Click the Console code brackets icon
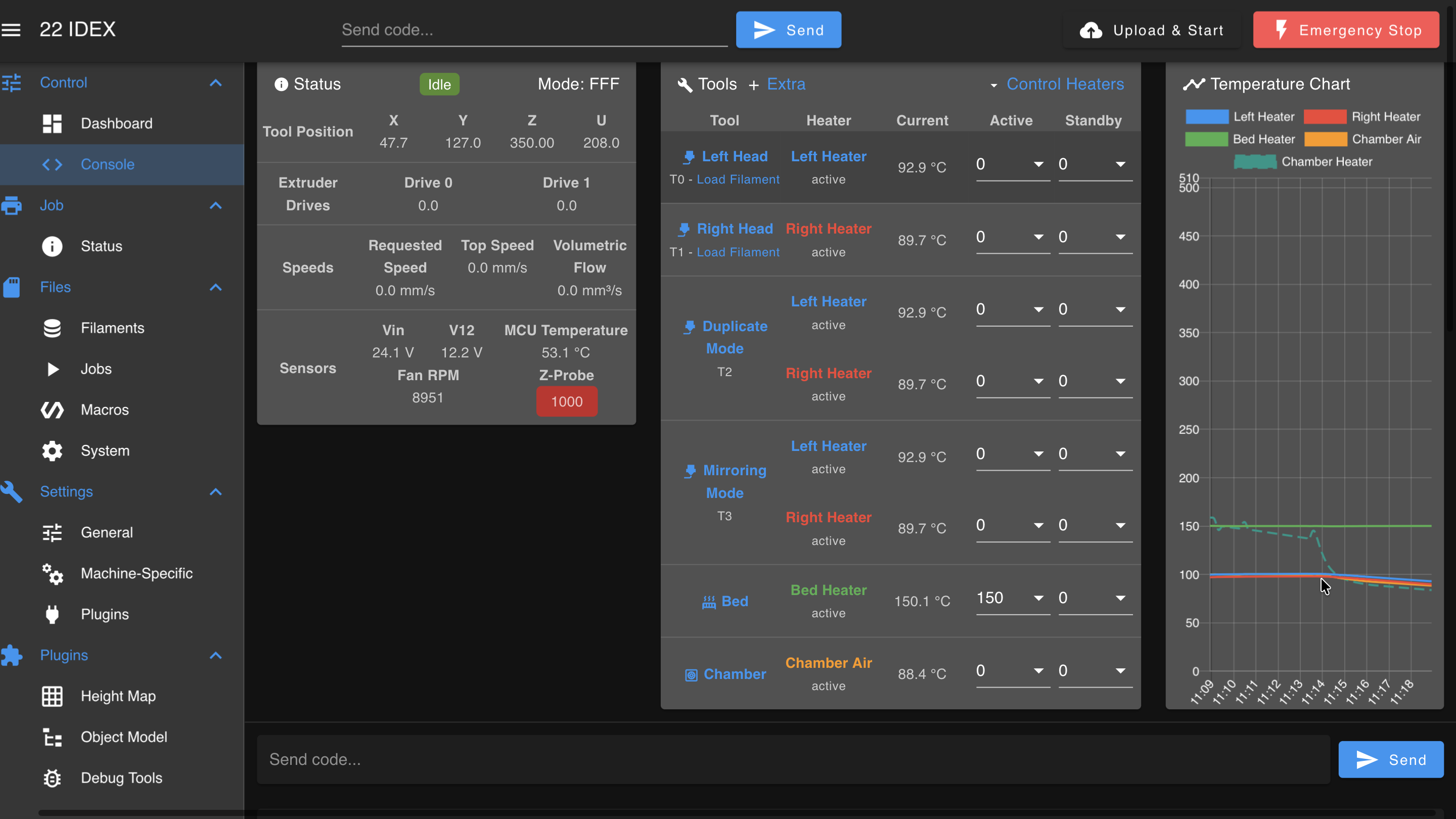Screen dimensions: 1456x819 tap(52, 164)
